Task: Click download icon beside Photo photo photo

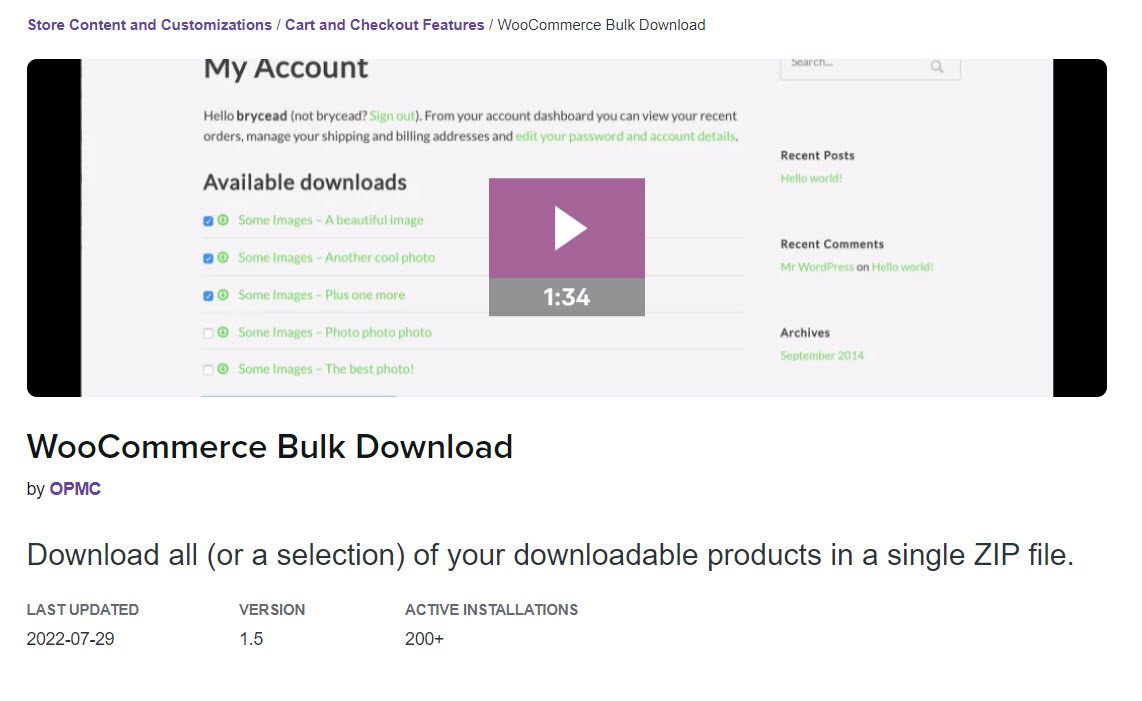Action: (223, 332)
